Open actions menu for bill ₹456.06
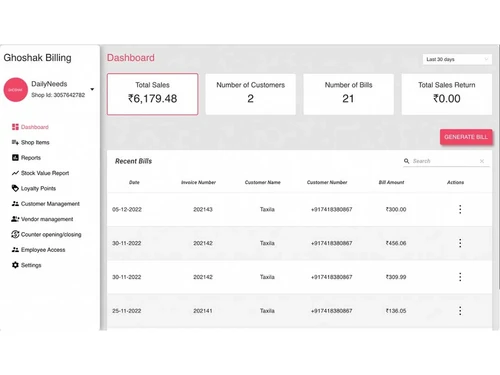 460,243
